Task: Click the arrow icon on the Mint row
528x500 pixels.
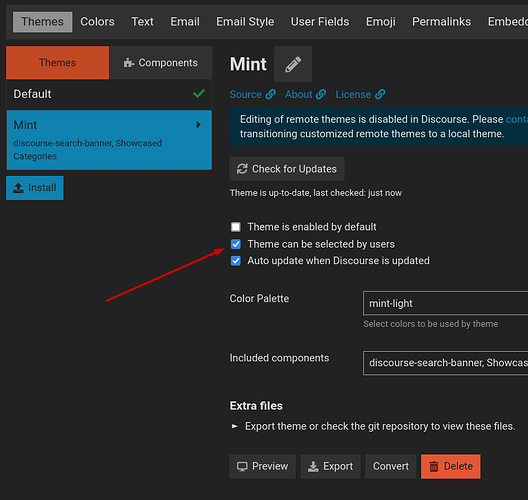Action: tap(199, 125)
